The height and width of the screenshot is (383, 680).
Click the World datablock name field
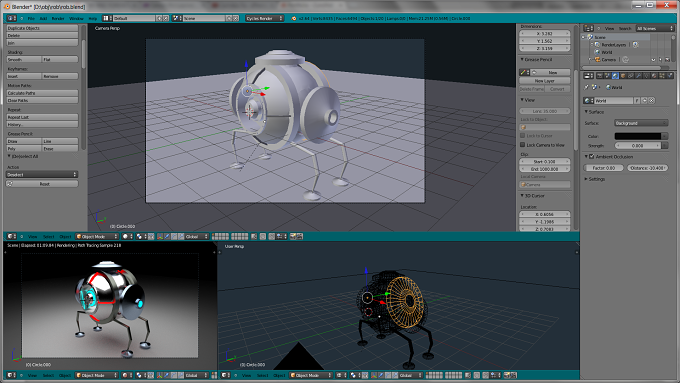tap(614, 101)
